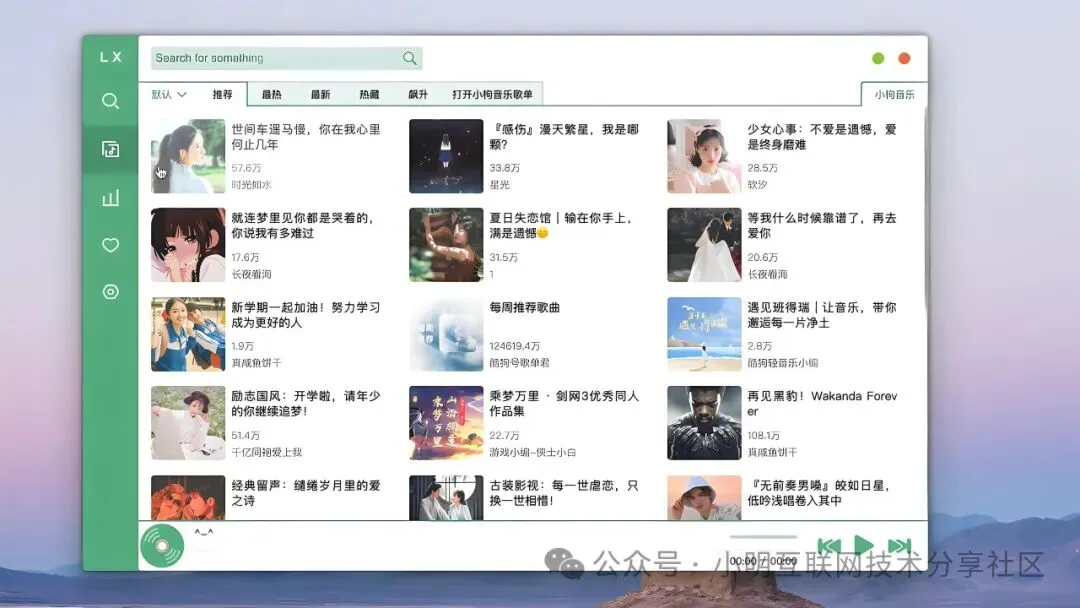Viewport: 1080px width, 608px height.
Task: Open the 小枸音乐 source selector
Action: tap(893, 92)
